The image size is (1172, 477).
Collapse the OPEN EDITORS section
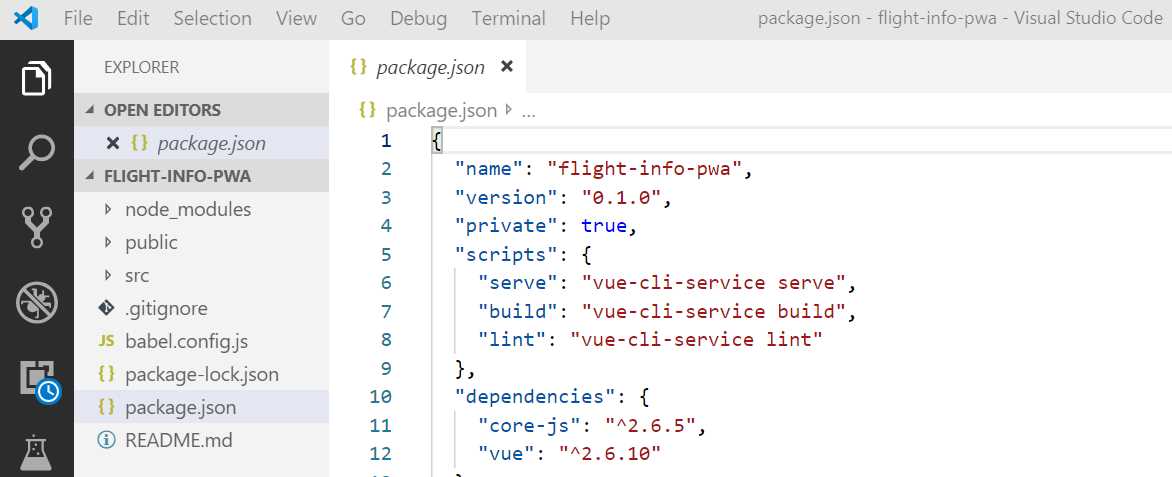[x=90, y=110]
